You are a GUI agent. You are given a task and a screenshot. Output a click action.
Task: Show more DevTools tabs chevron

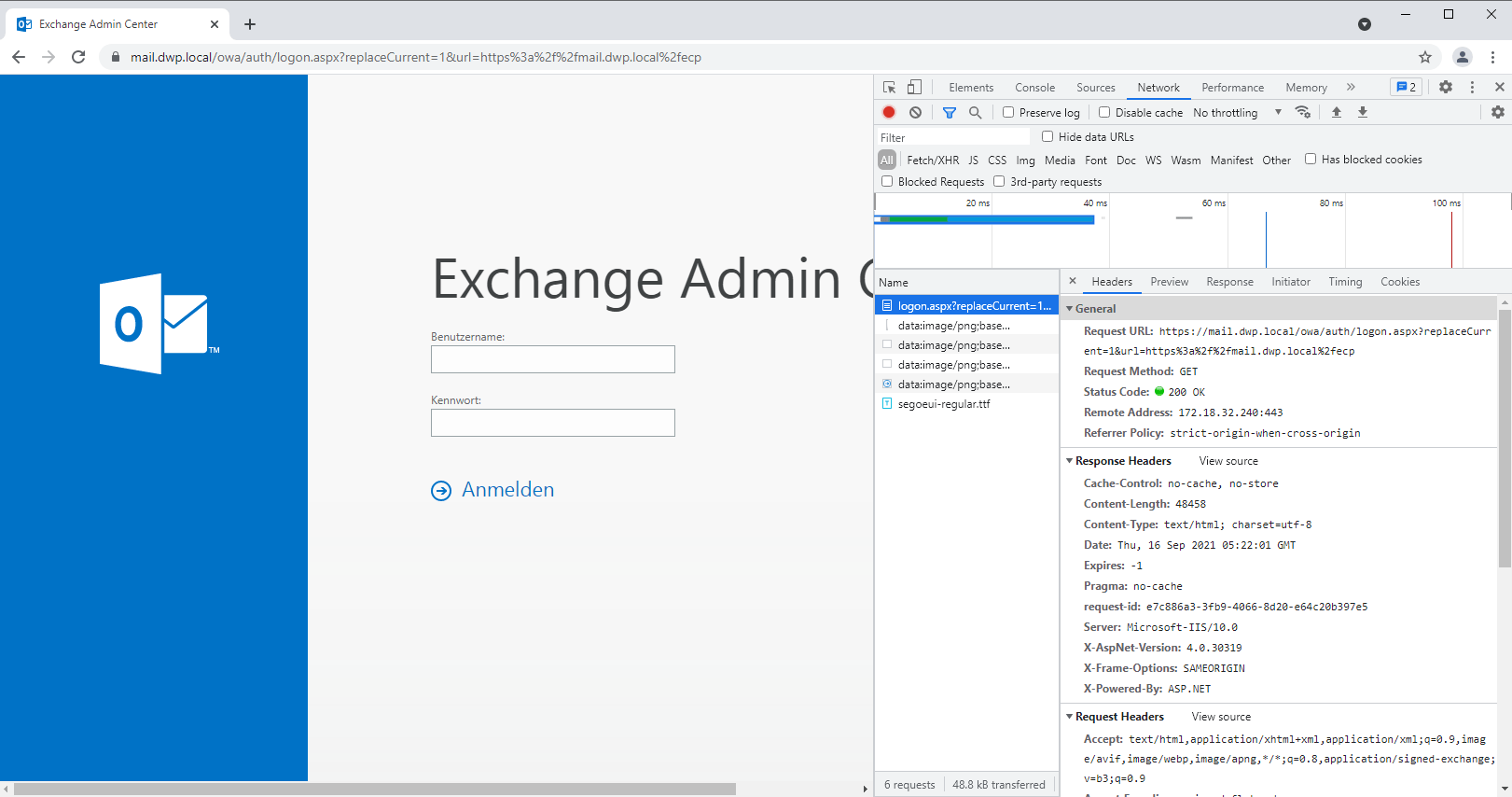[x=1350, y=87]
